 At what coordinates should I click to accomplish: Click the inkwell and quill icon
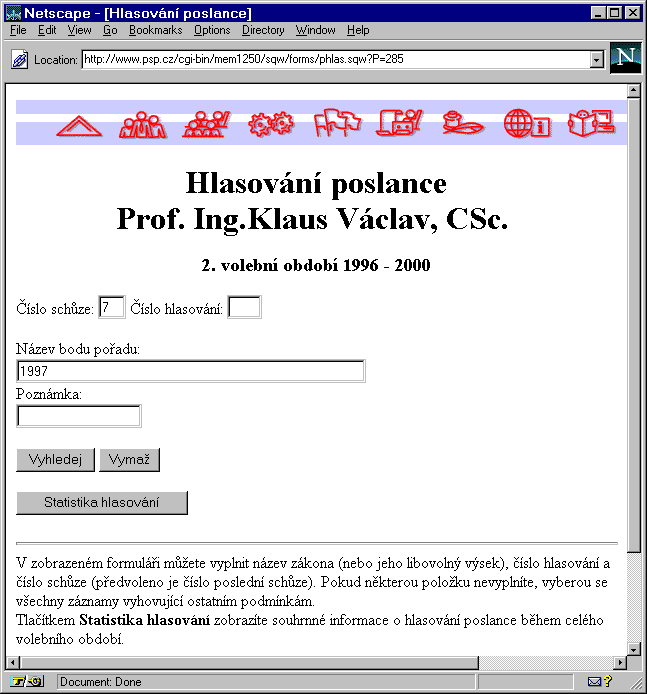click(463, 123)
